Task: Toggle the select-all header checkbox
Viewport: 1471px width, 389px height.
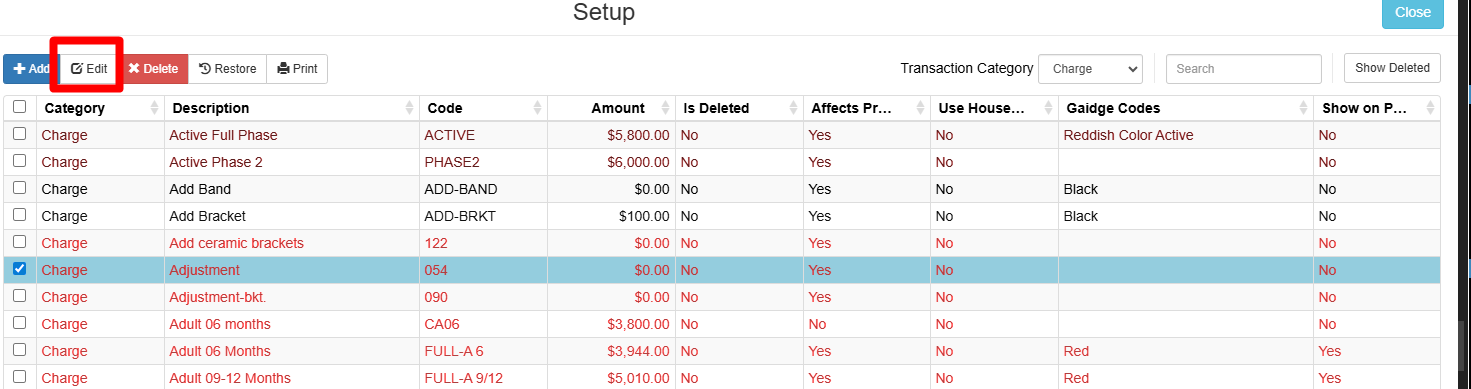Action: 19,107
